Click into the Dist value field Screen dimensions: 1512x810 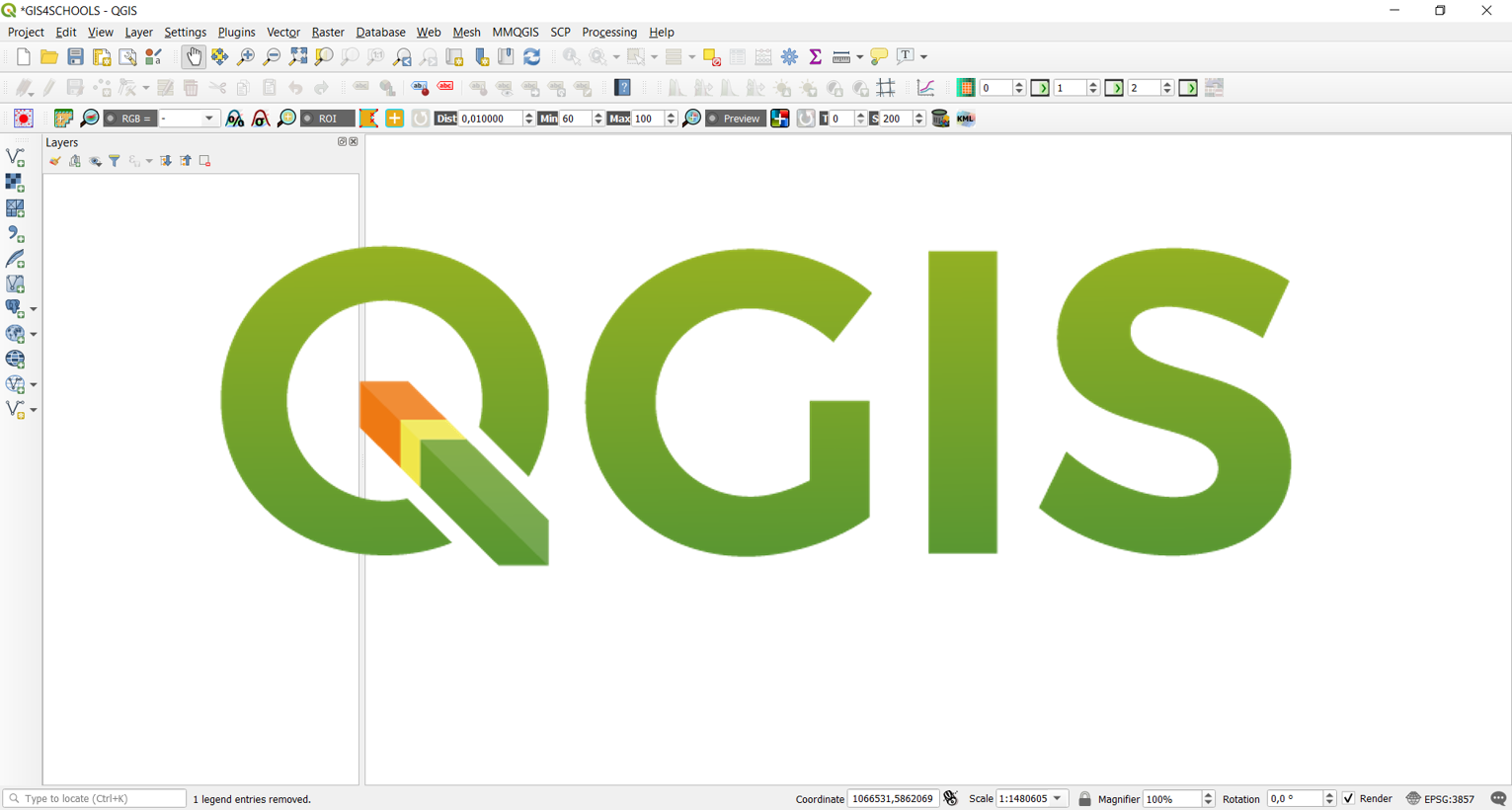[x=490, y=119]
